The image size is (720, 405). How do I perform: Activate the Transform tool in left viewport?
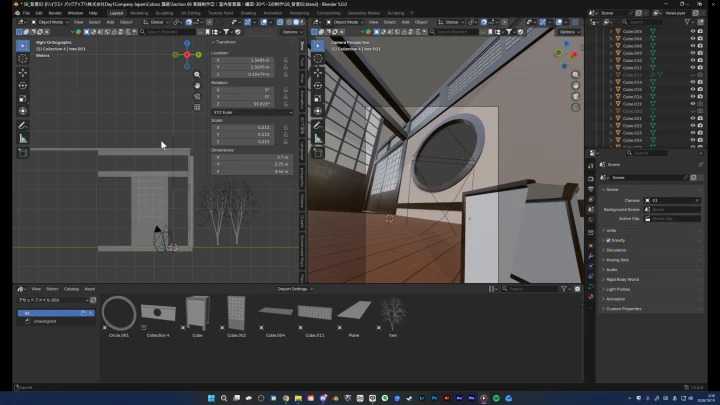(x=22, y=111)
